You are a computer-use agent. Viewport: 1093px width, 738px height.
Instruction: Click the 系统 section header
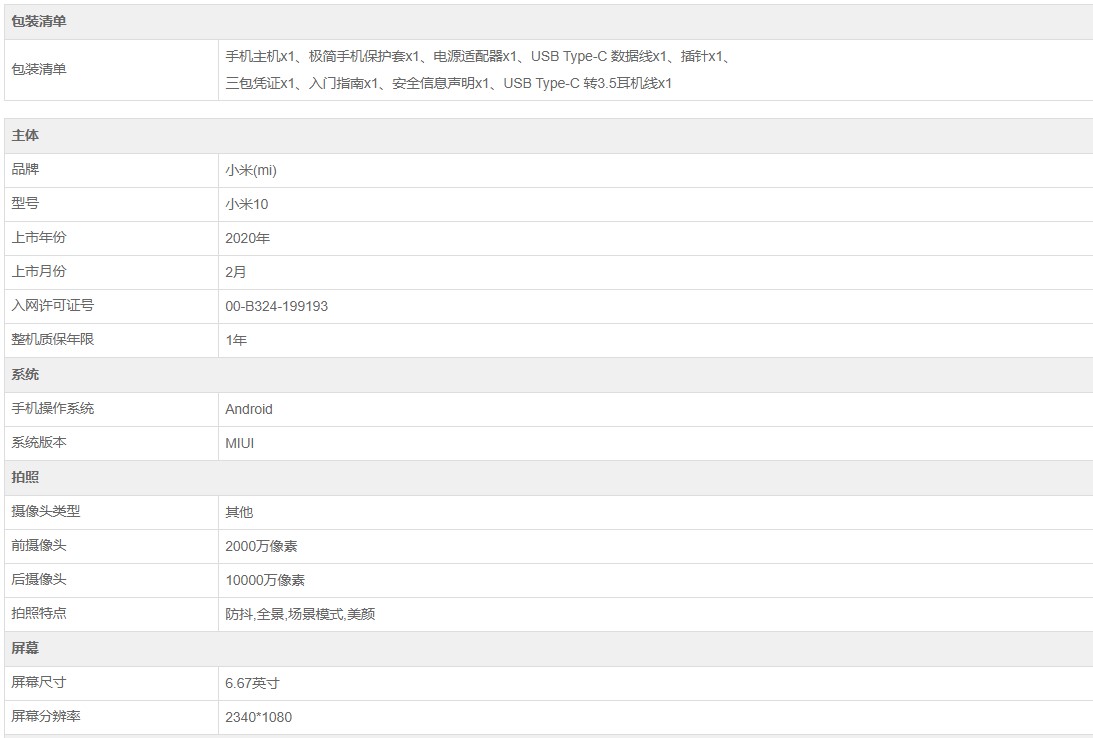point(25,374)
